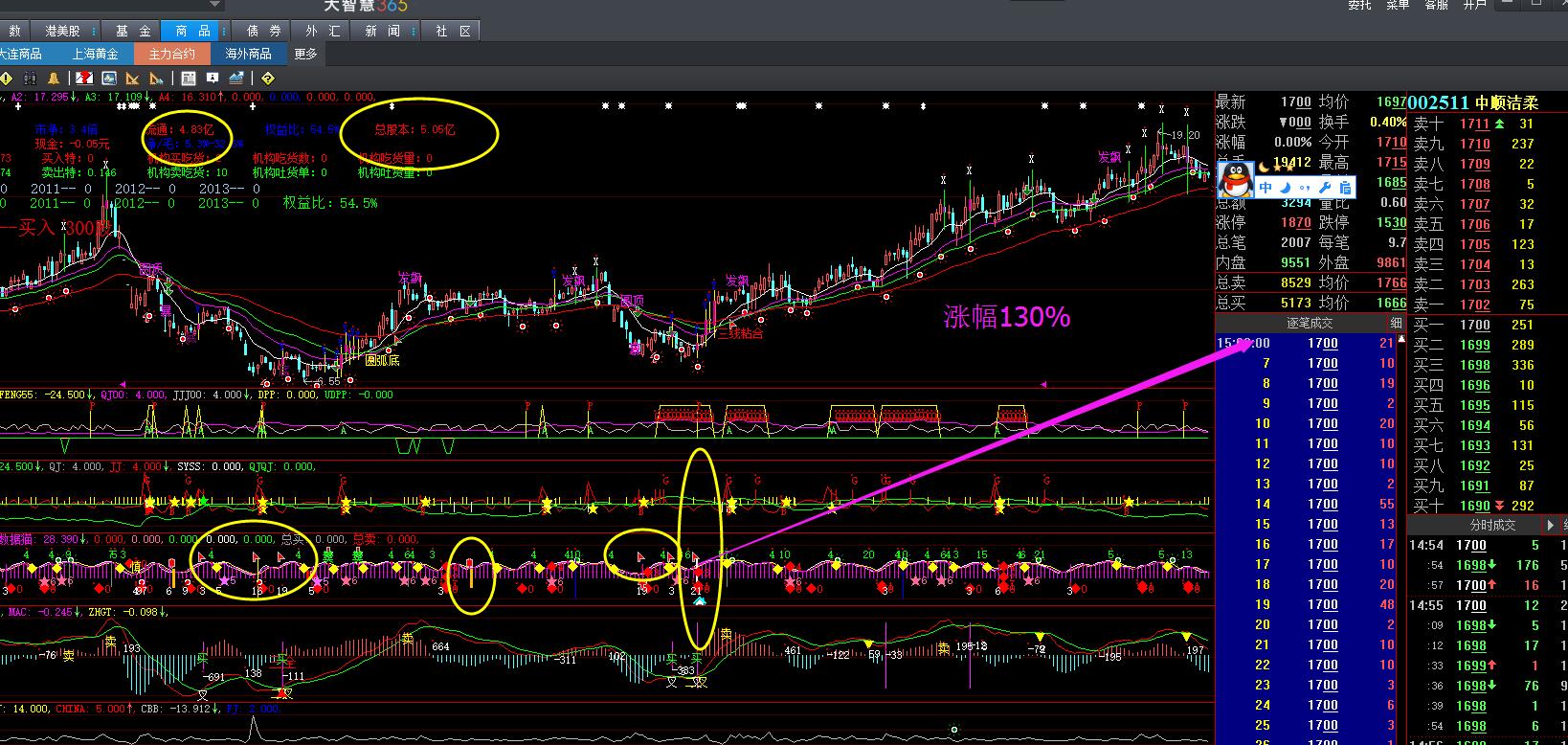This screenshot has height=745, width=1568.
Task: Toggle the moon half-width mode in the IME bar
Action: point(1287,188)
